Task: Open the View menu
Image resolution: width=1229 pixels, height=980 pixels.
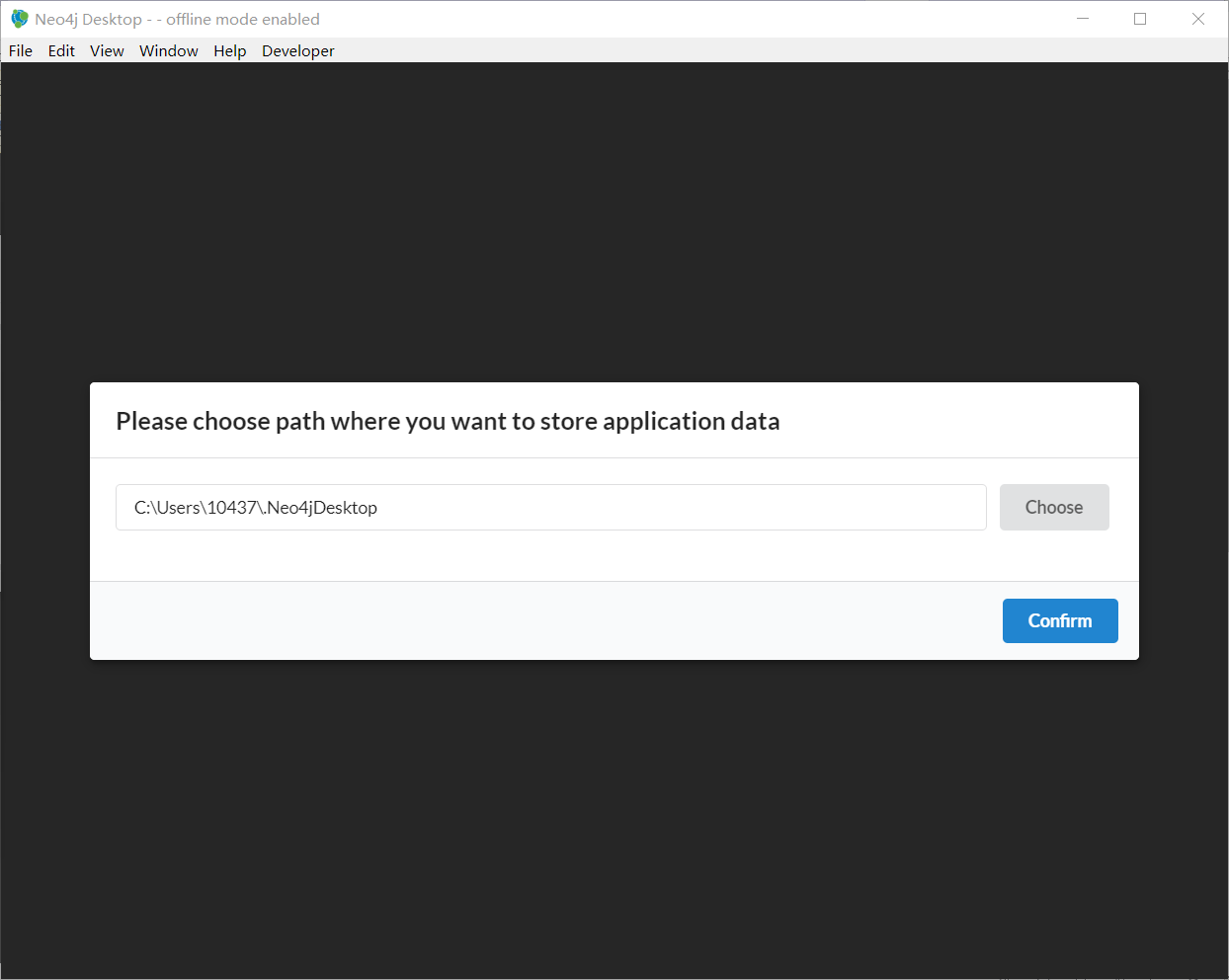Action: click(x=107, y=50)
